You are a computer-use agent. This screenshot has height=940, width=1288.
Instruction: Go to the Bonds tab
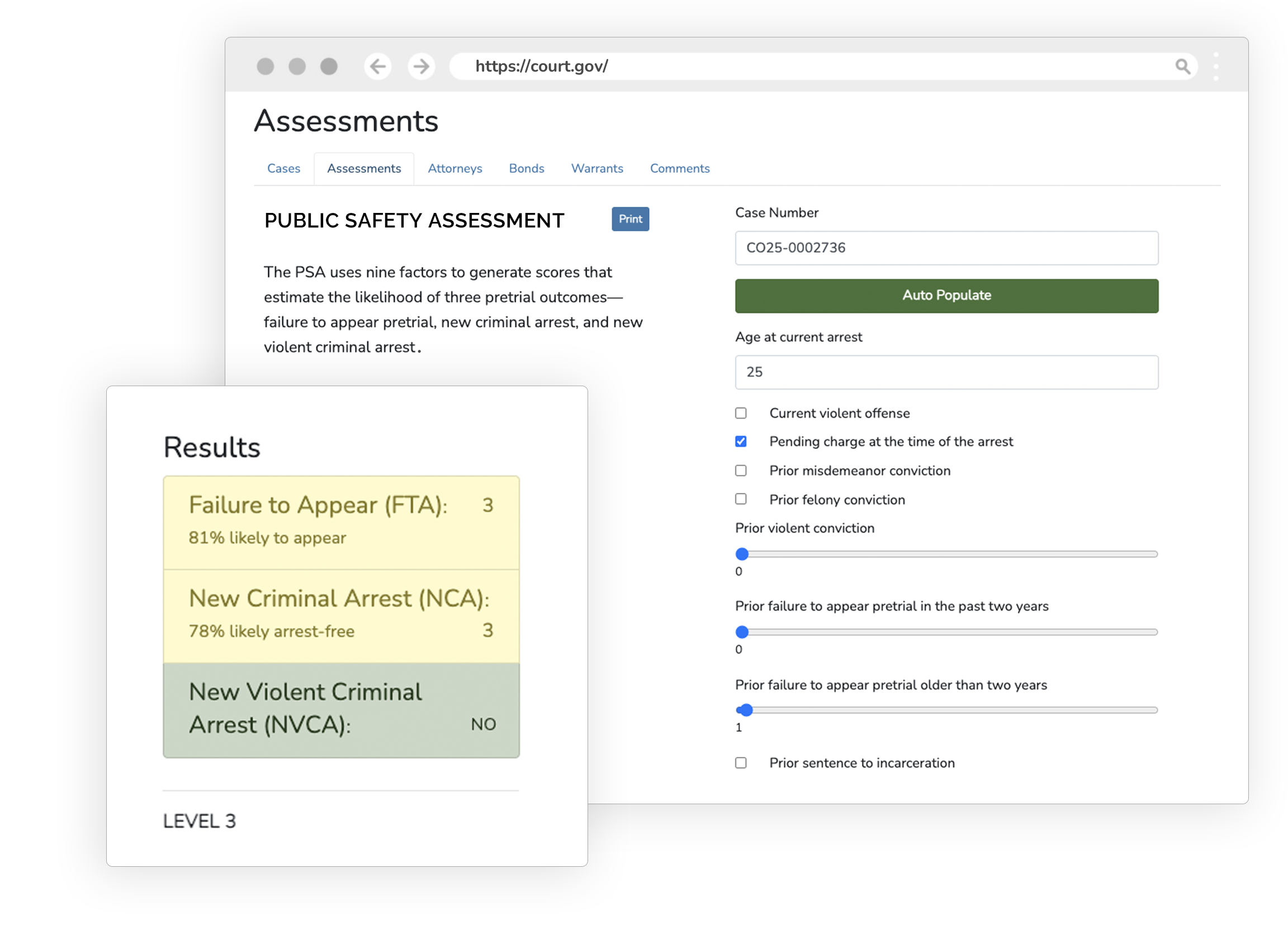click(527, 168)
